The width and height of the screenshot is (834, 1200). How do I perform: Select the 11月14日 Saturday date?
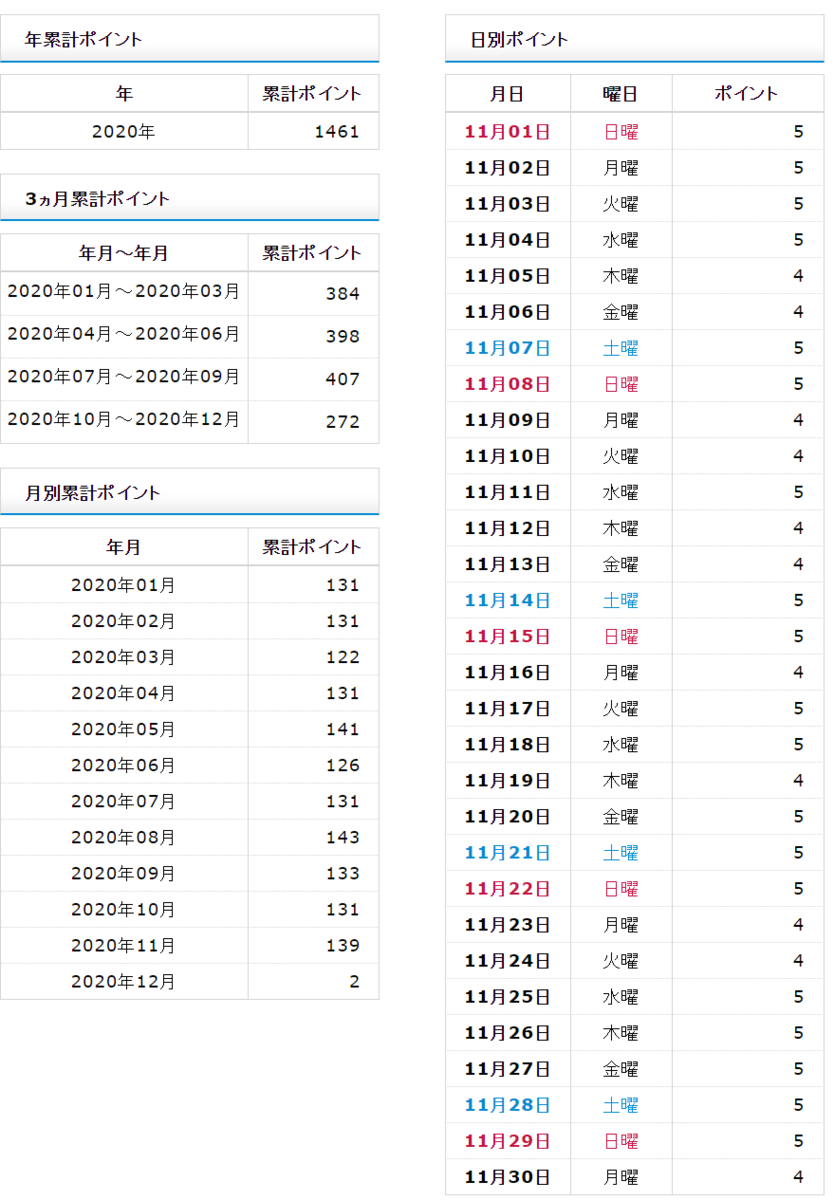coord(507,600)
